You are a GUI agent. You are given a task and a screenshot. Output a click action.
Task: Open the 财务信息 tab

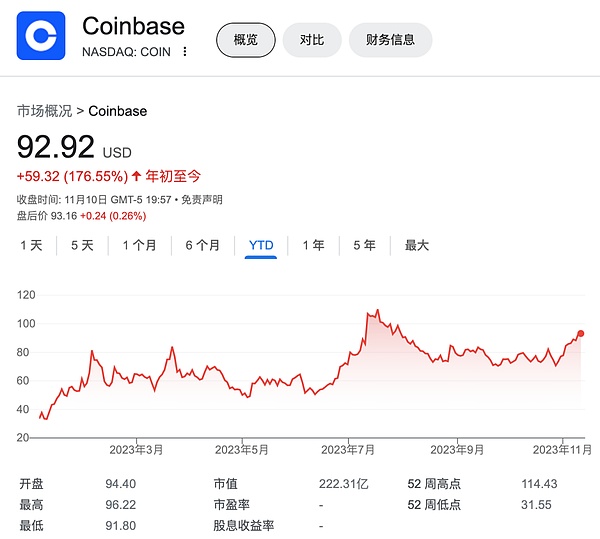(x=391, y=40)
